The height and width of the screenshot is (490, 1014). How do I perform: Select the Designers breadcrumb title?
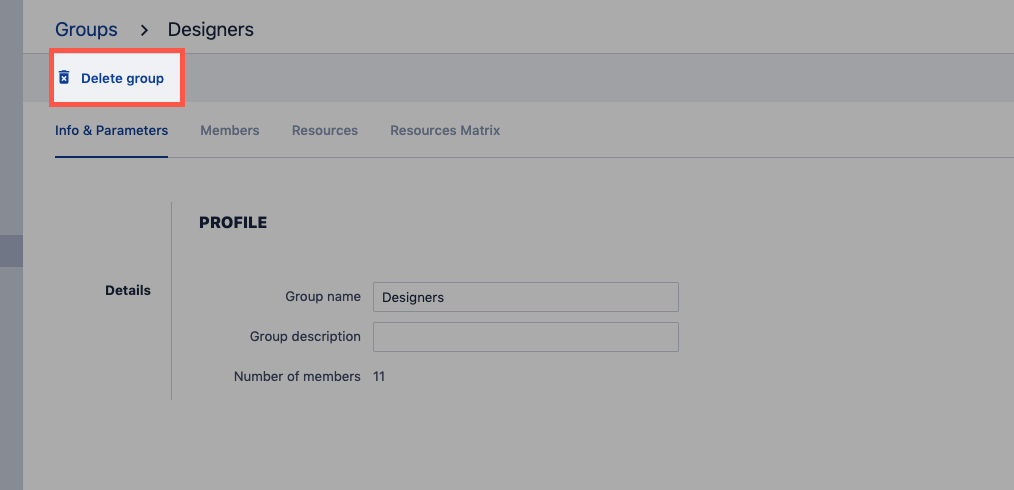[210, 30]
